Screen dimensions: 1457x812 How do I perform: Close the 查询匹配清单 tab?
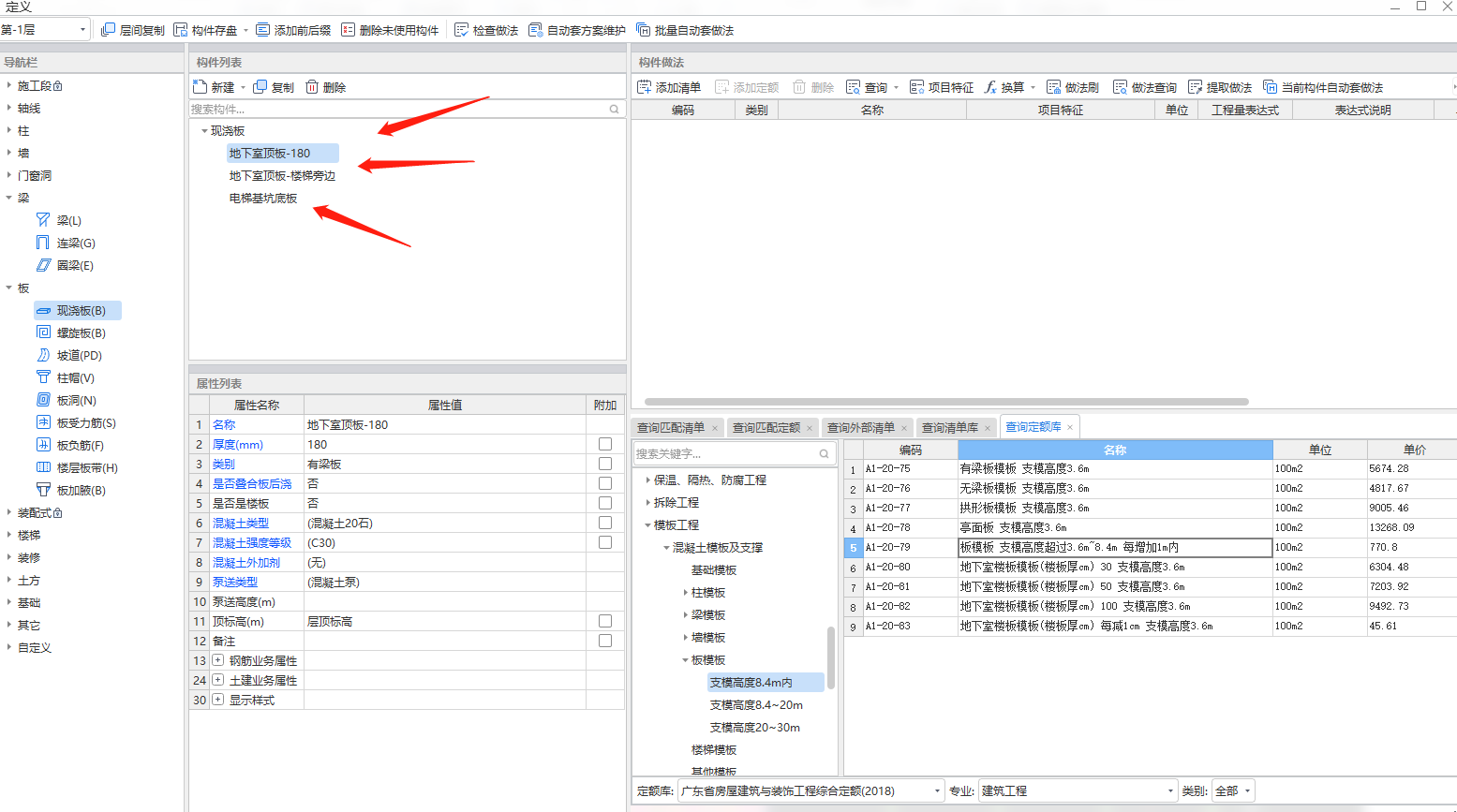click(x=715, y=428)
